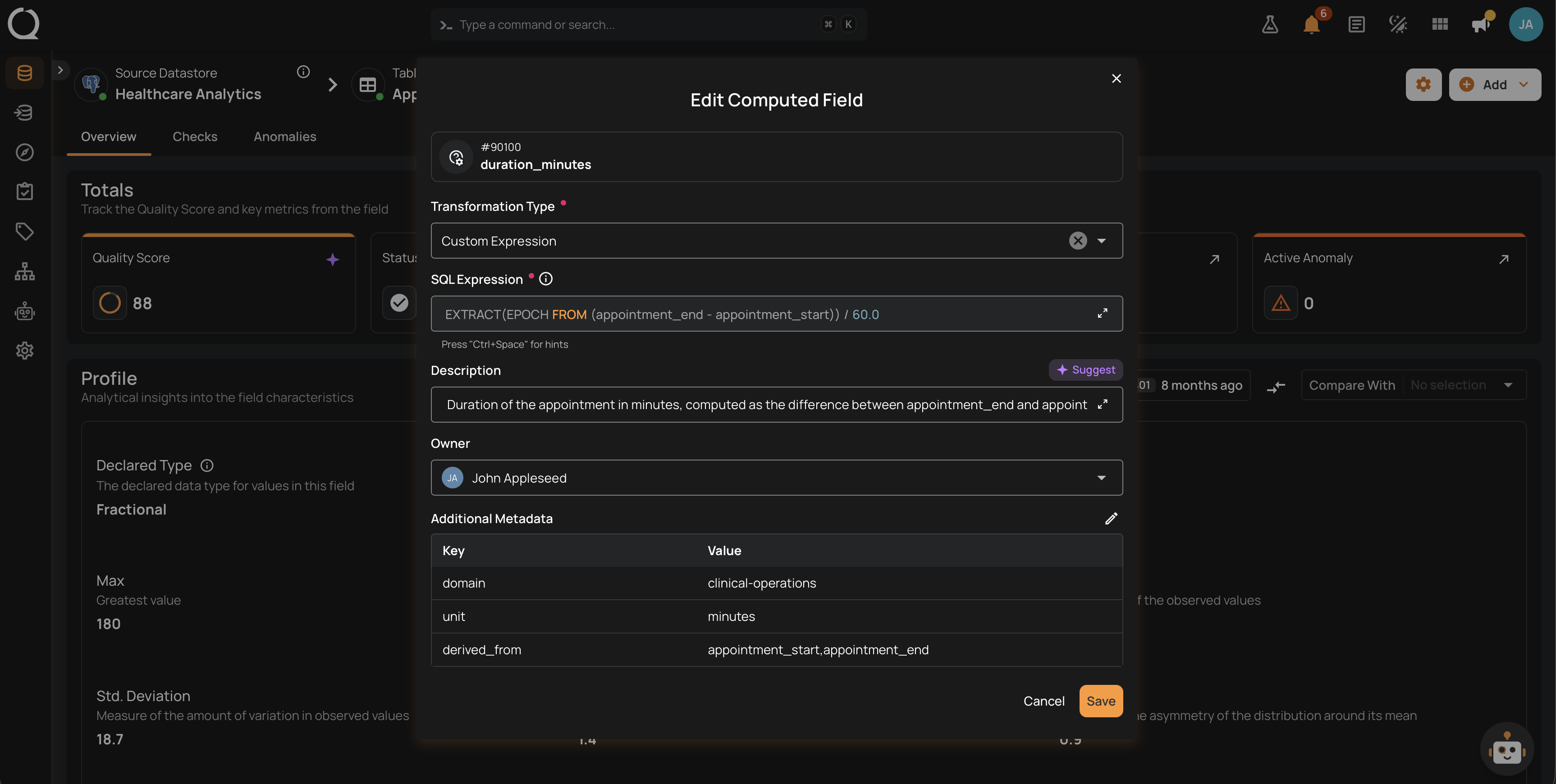Image resolution: width=1556 pixels, height=784 pixels.
Task: Click the Quality Score value 88
Action: tap(142, 303)
